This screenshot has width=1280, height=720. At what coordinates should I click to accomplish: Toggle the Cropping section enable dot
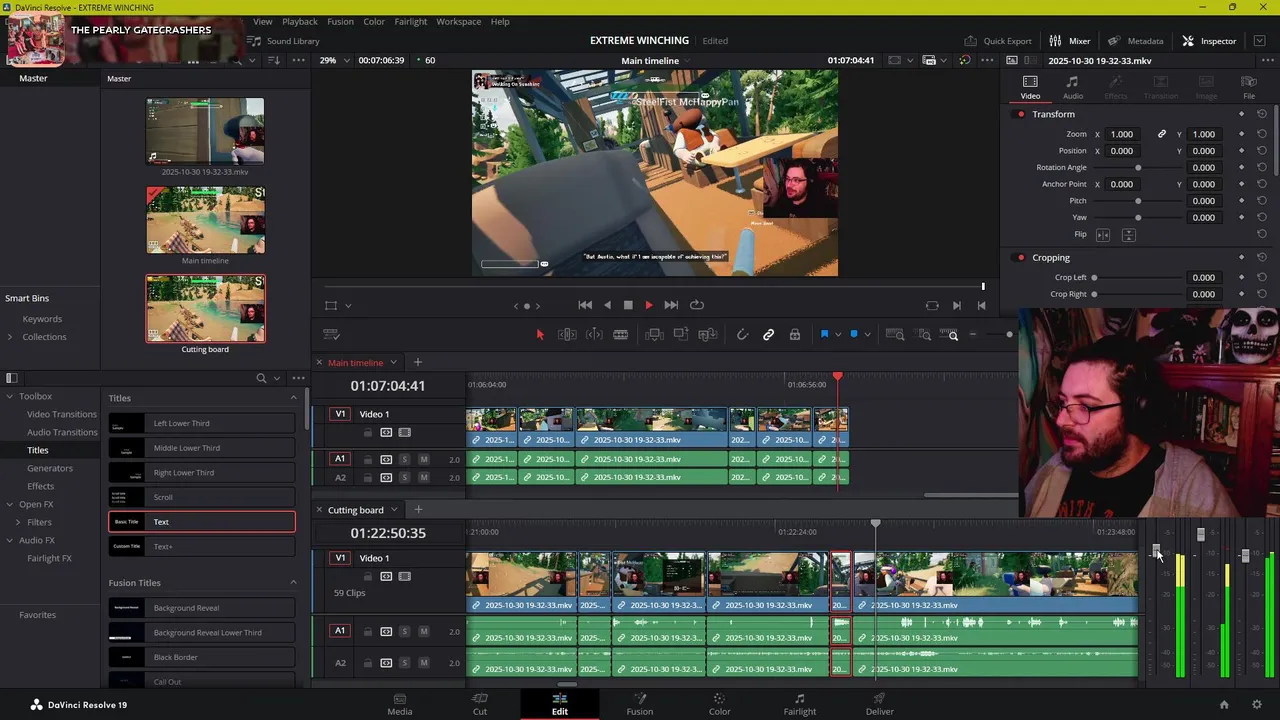coord(1020,258)
